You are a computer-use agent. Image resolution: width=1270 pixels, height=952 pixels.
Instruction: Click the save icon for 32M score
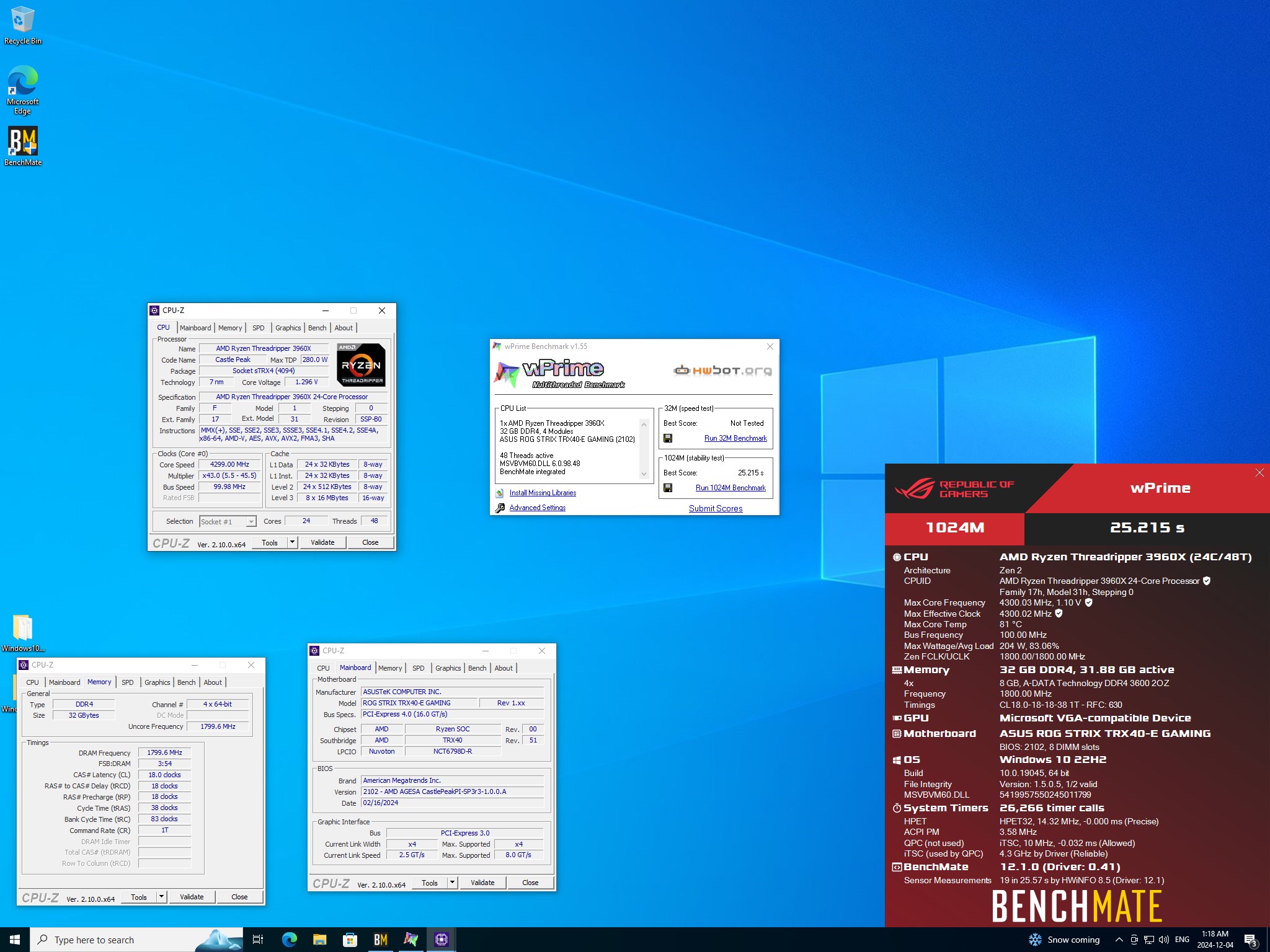click(x=668, y=438)
